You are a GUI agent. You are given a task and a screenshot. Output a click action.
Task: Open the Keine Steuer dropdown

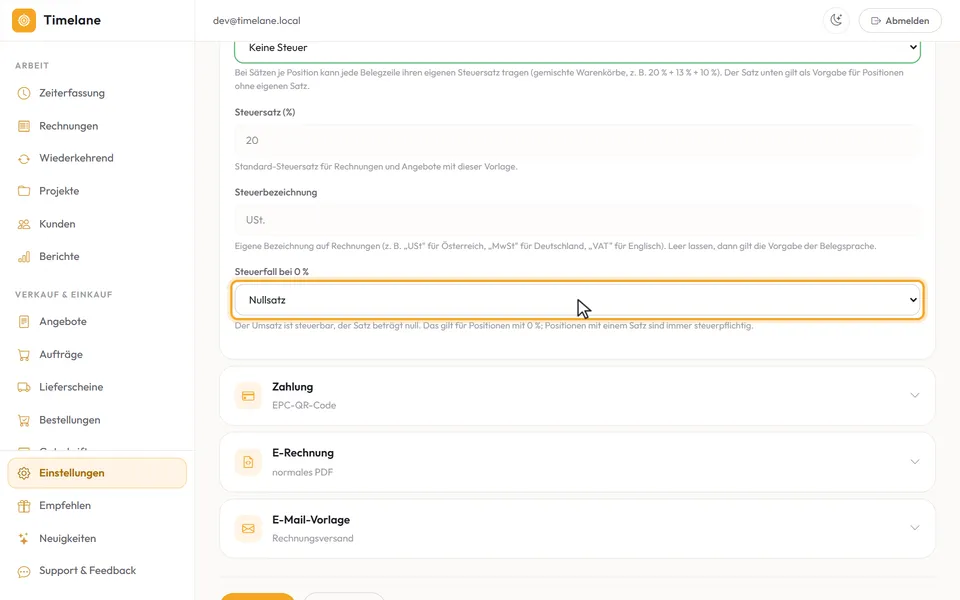click(x=577, y=50)
